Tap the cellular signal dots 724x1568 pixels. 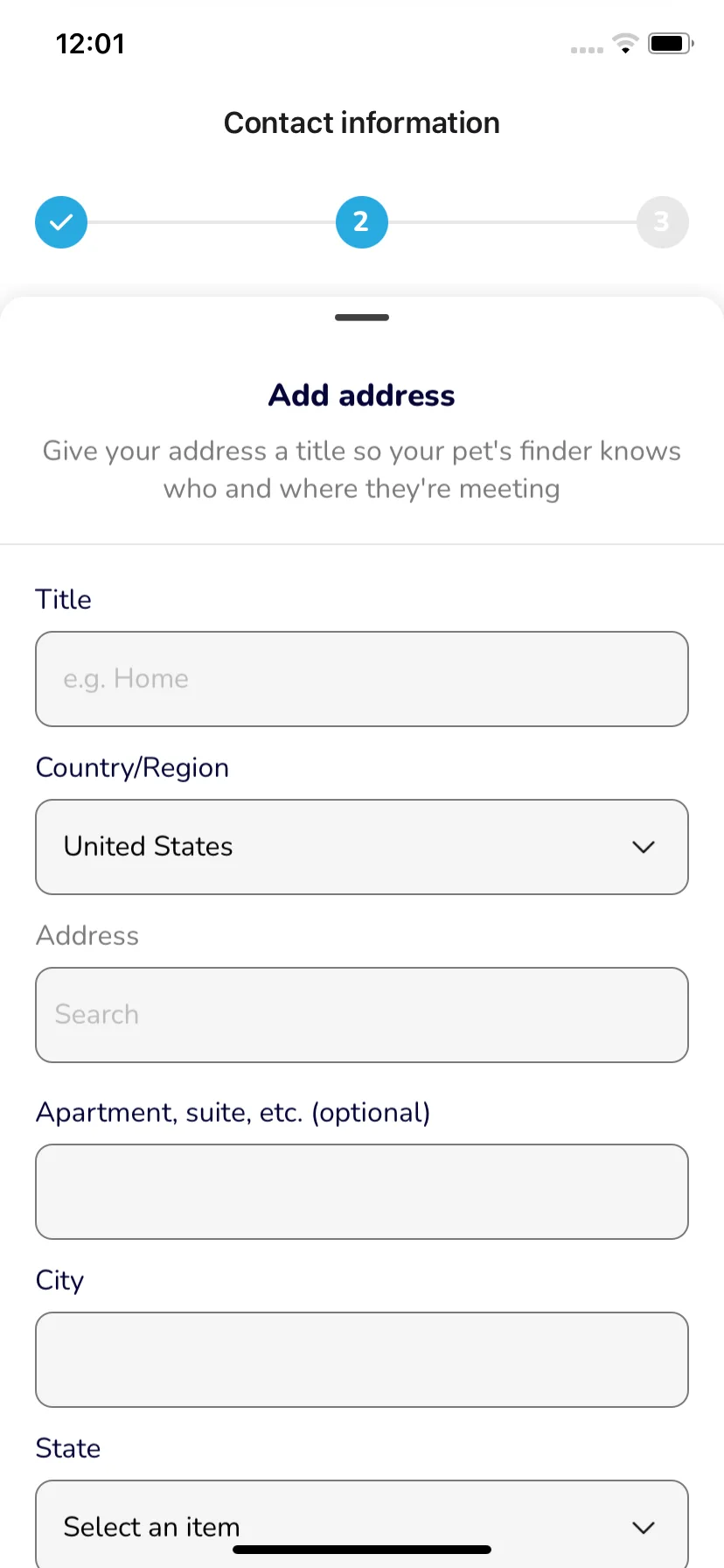click(x=587, y=50)
